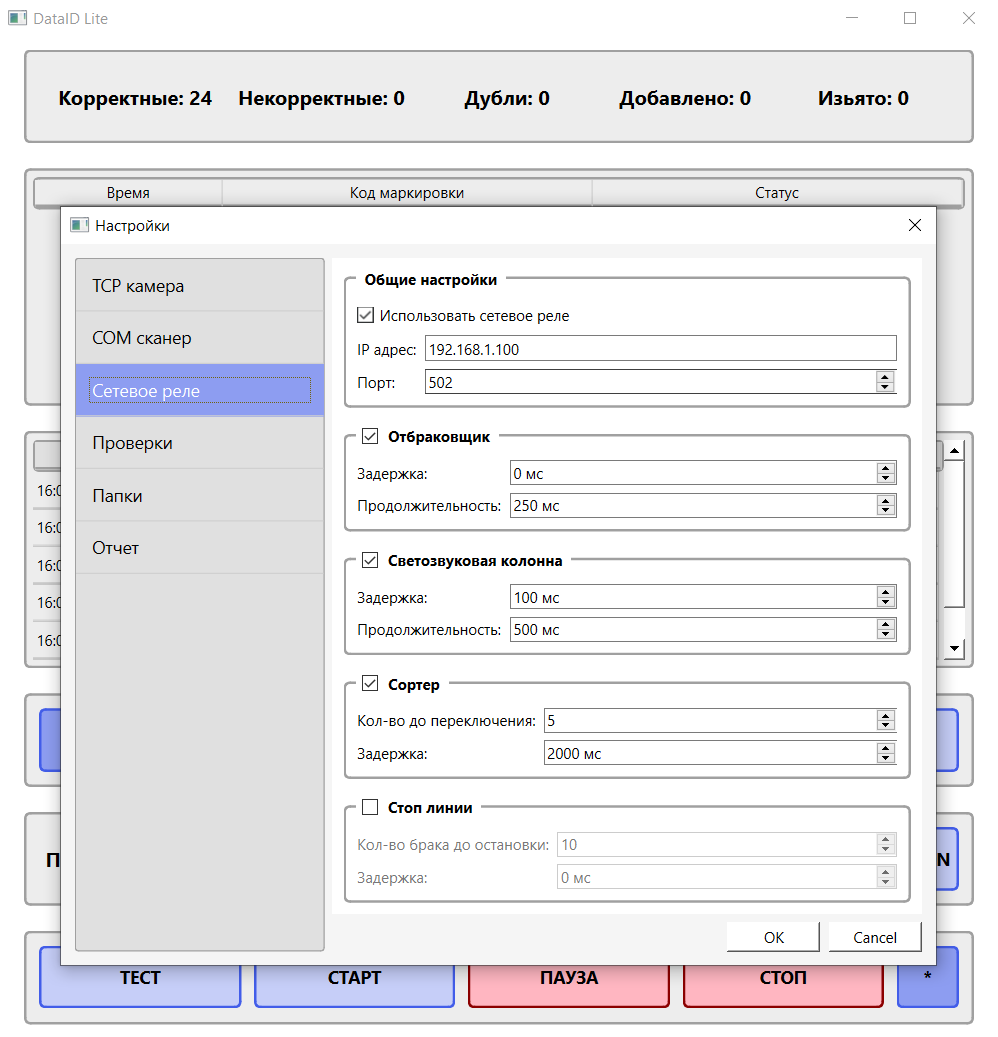Increase Кол-во до переключения with the stepper

click(885, 714)
